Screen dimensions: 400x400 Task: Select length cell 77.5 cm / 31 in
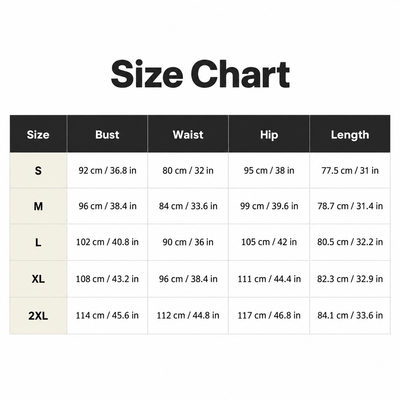(x=350, y=171)
